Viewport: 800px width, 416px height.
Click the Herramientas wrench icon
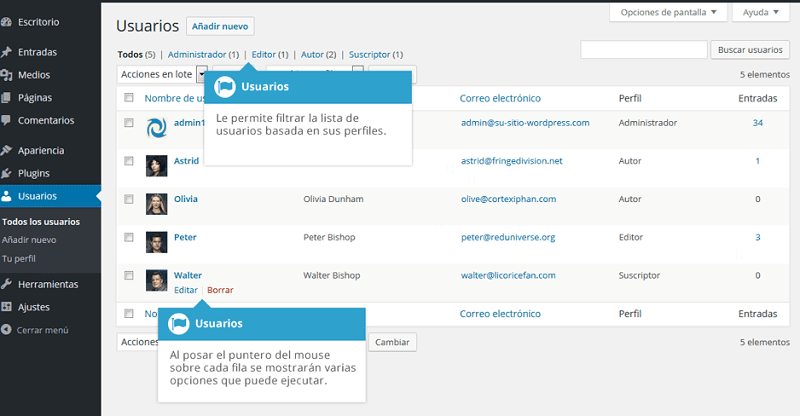click(7, 284)
